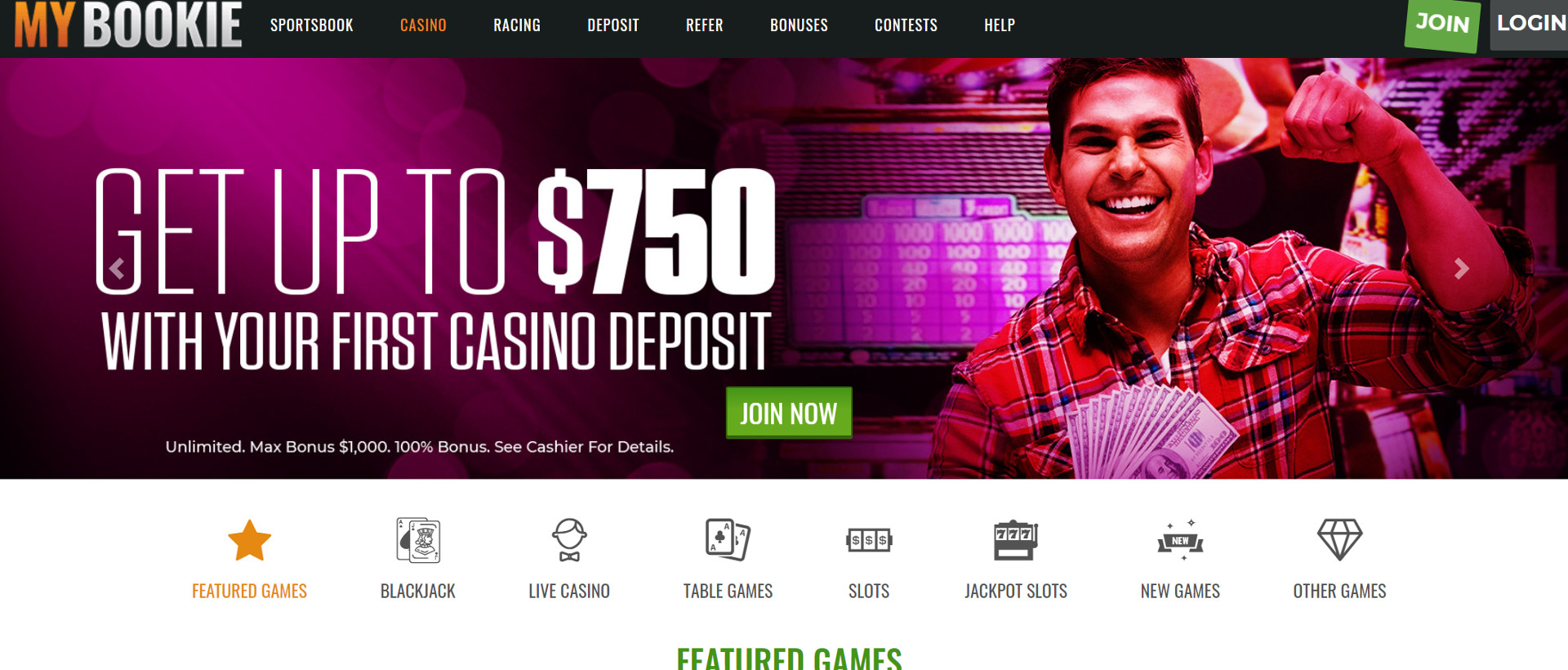Open the Live Casino dealer icon
This screenshot has height=670, width=1568.
tap(569, 540)
